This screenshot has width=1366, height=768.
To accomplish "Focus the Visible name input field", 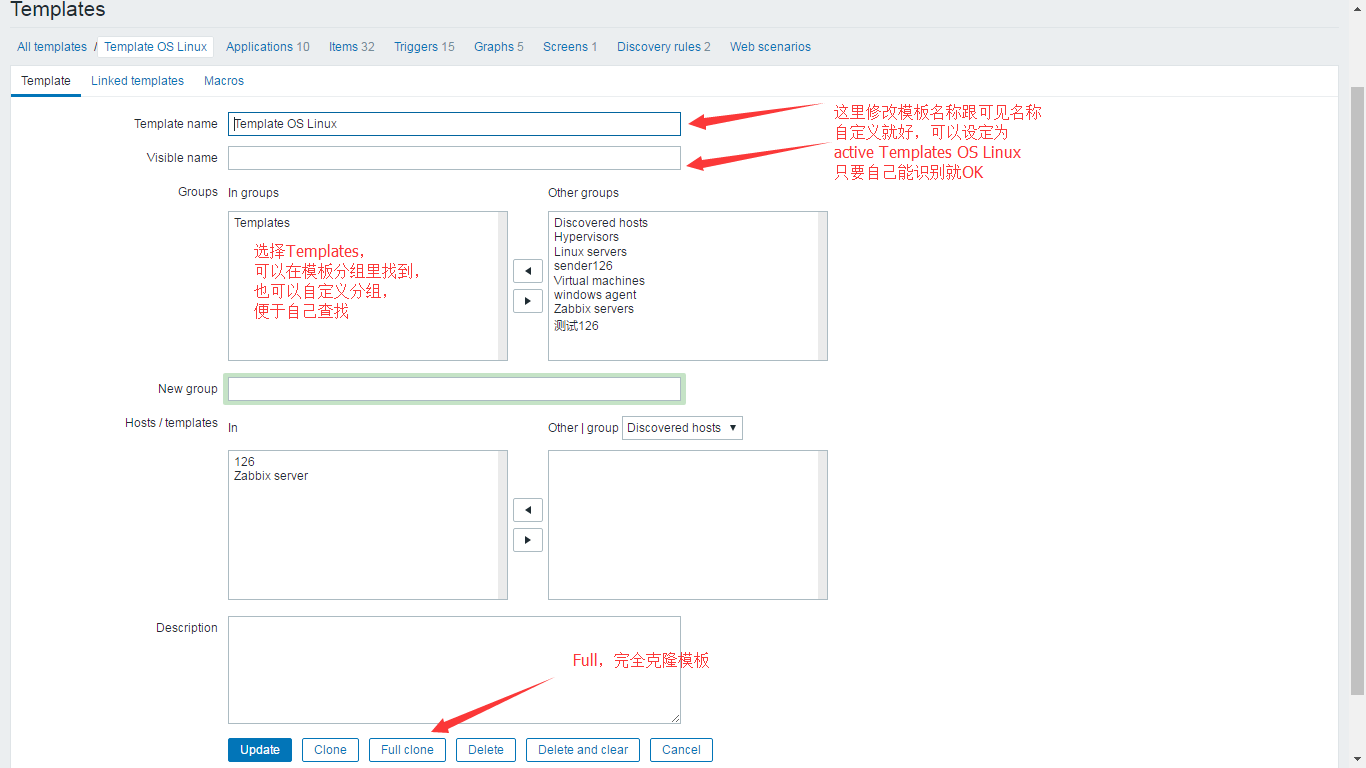I will [x=454, y=158].
